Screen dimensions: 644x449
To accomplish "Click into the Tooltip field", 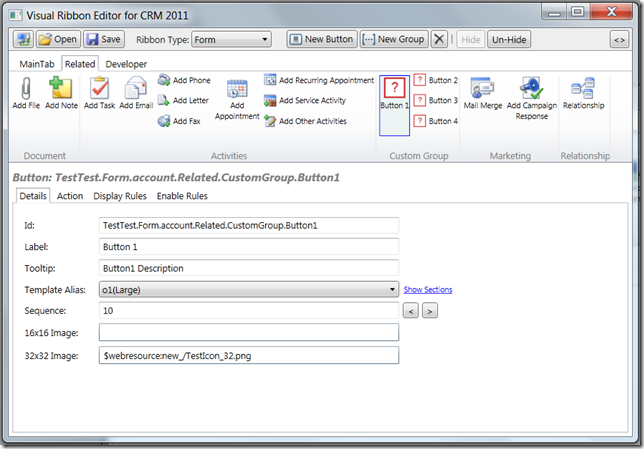I will pyautogui.click(x=248, y=268).
